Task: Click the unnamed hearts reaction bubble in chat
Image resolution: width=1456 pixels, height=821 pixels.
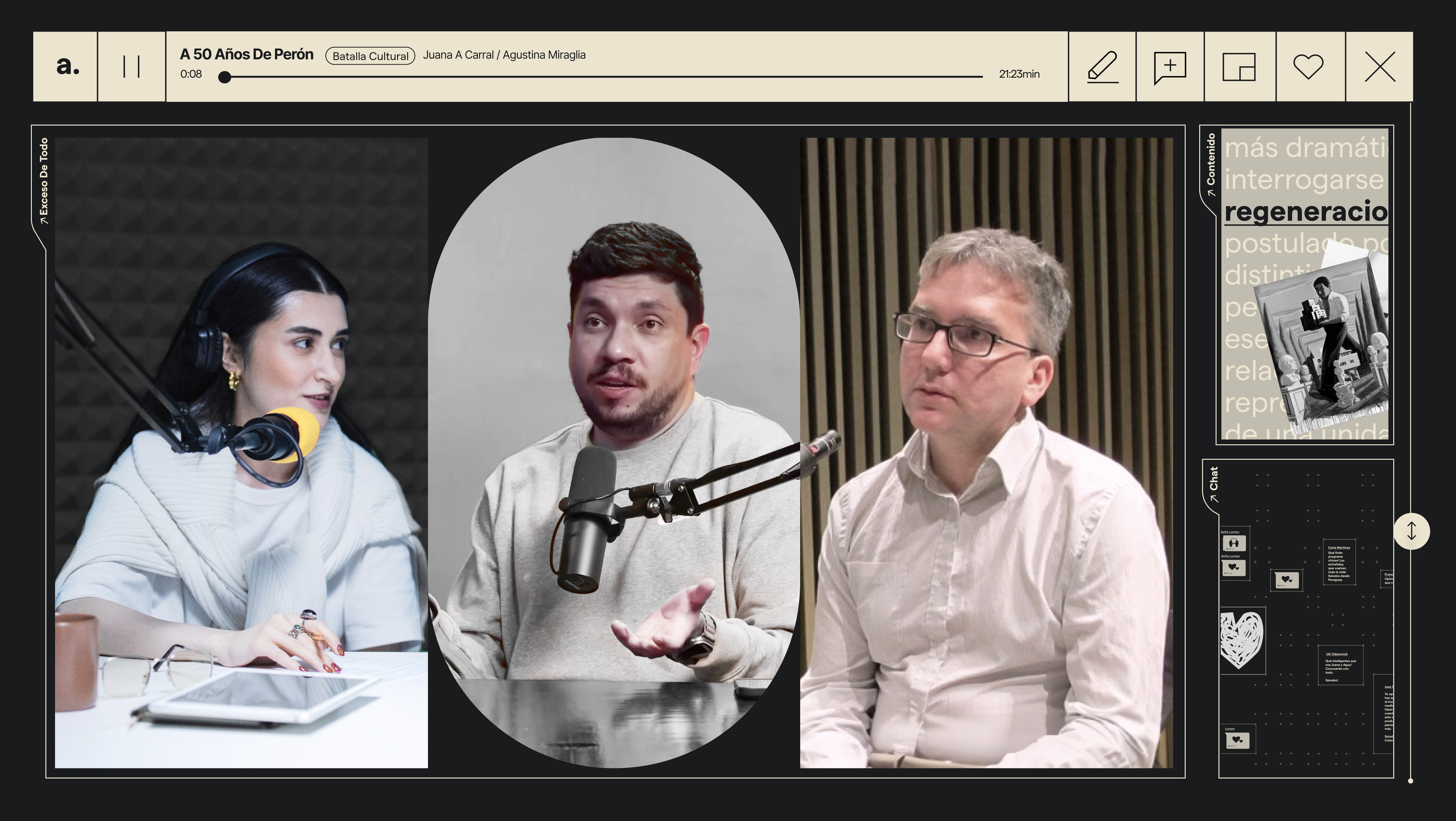Action: (x=1287, y=580)
